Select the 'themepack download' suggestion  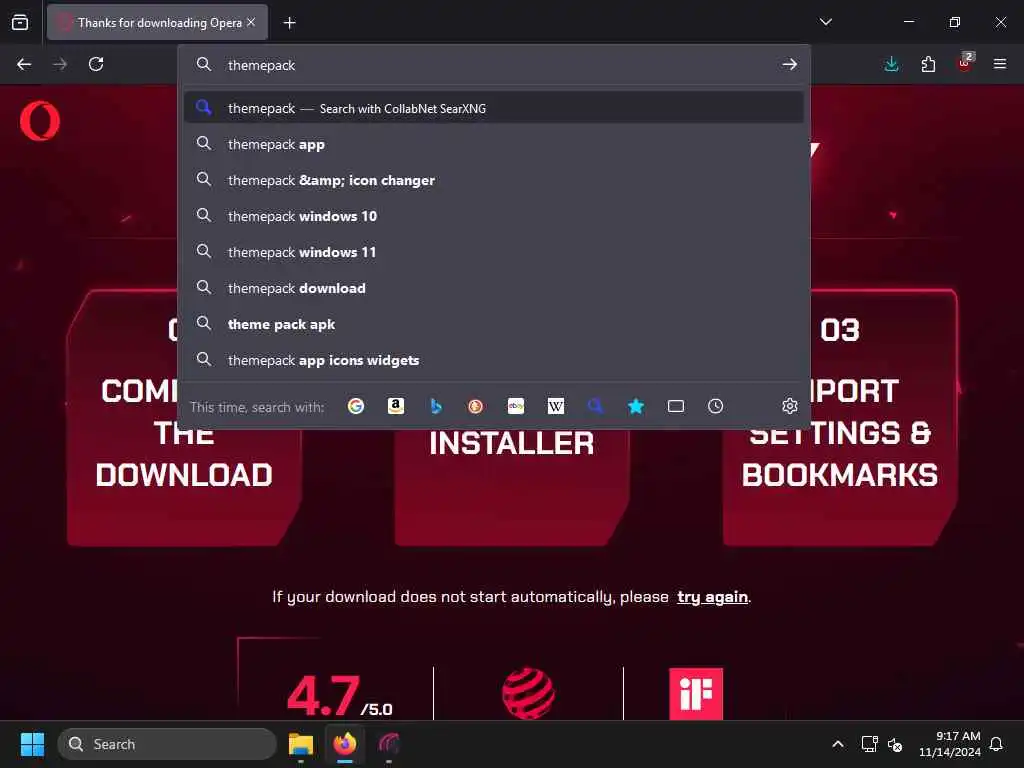click(x=494, y=288)
